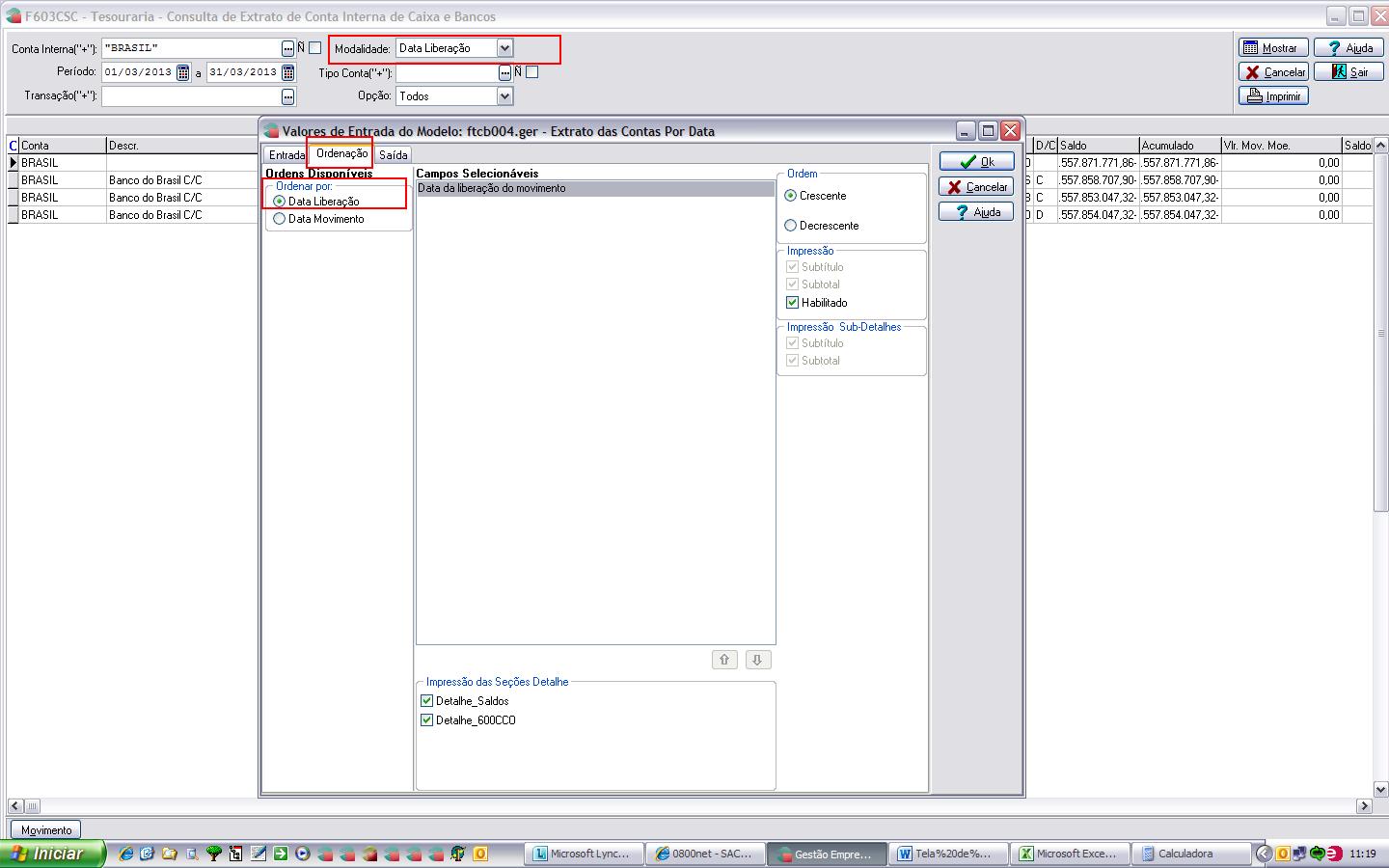This screenshot has width=1389, height=868.
Task: Switch to the Entrada tab
Action: [x=286, y=155]
